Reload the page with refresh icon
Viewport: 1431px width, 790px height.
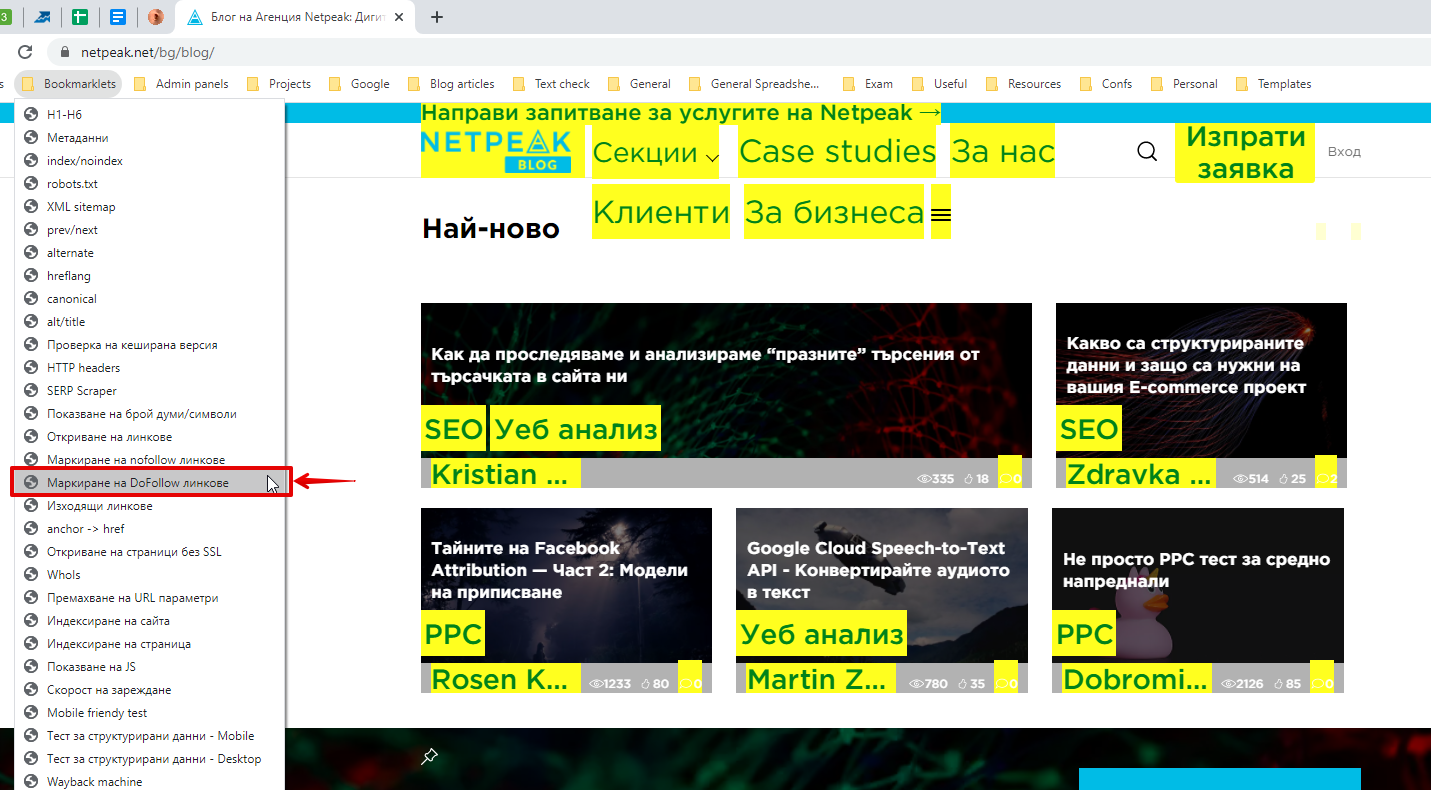point(25,52)
